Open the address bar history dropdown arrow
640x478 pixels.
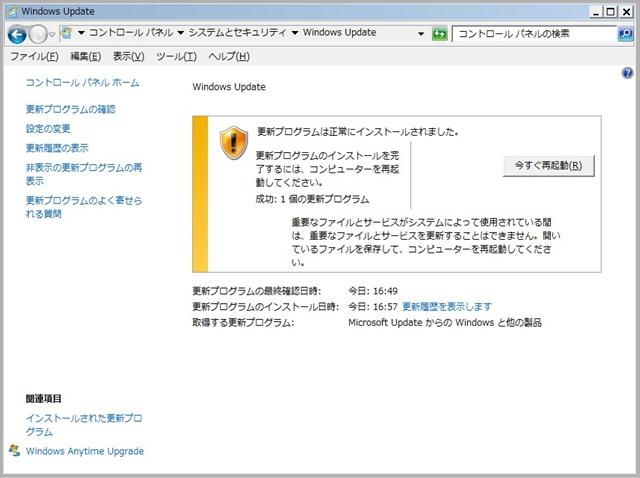(x=421, y=34)
